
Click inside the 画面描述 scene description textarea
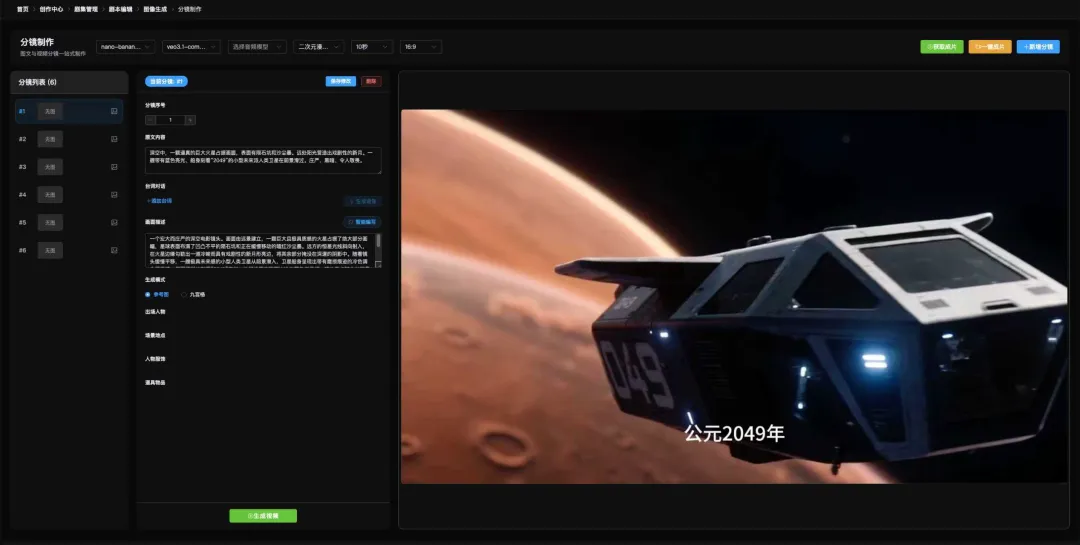(260, 250)
